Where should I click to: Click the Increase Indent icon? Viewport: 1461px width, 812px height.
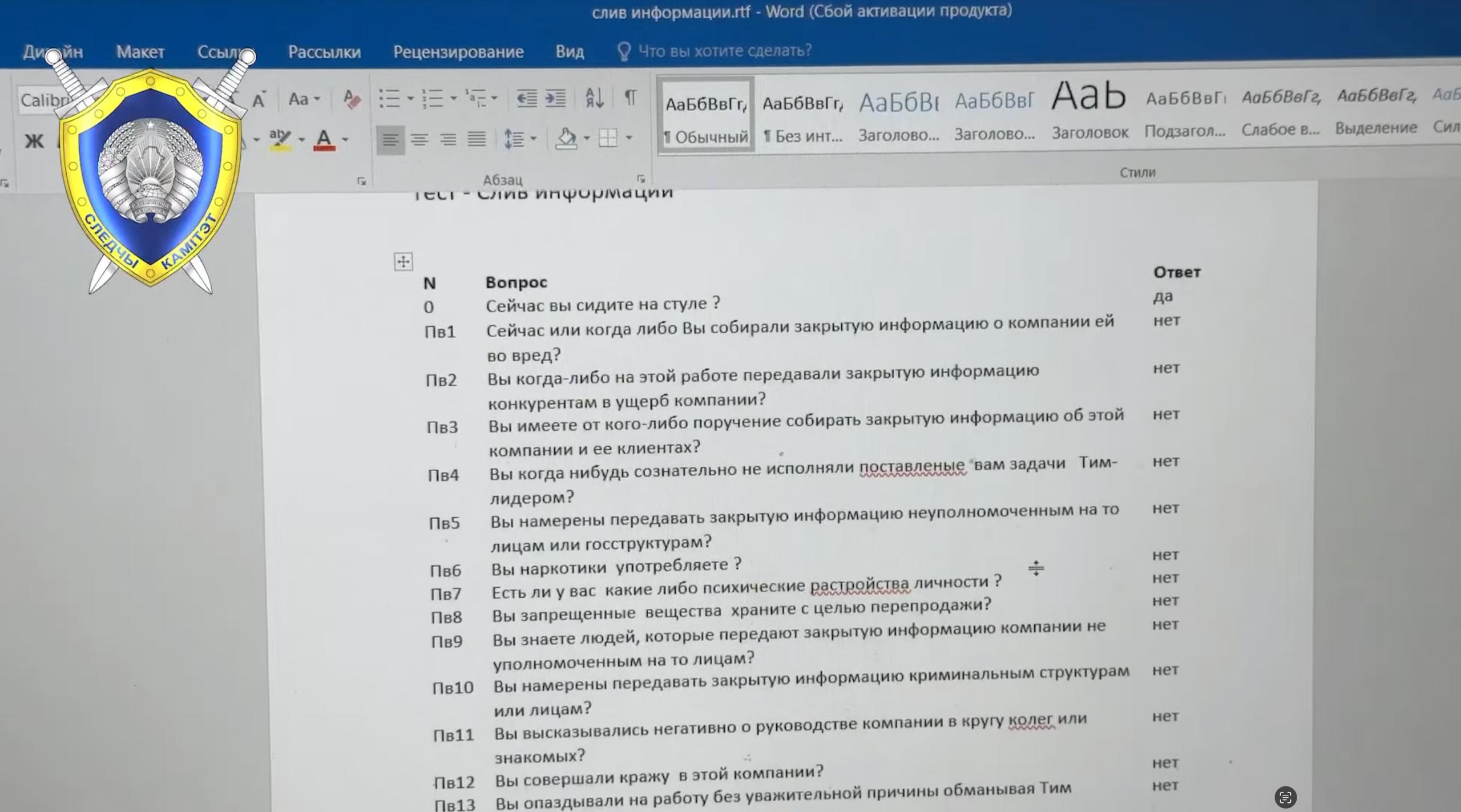point(555,98)
